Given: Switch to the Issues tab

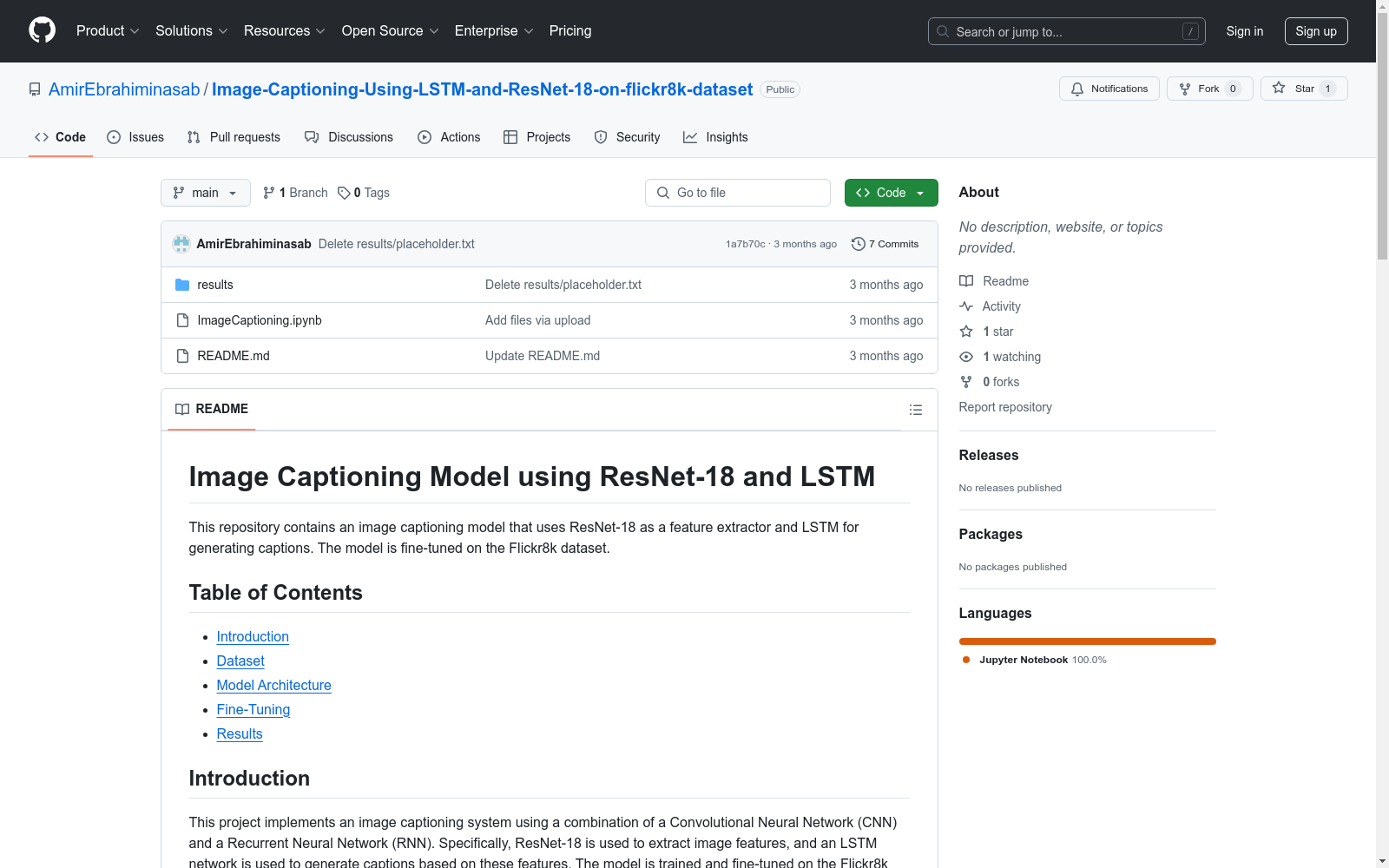Looking at the screenshot, I should [135, 137].
